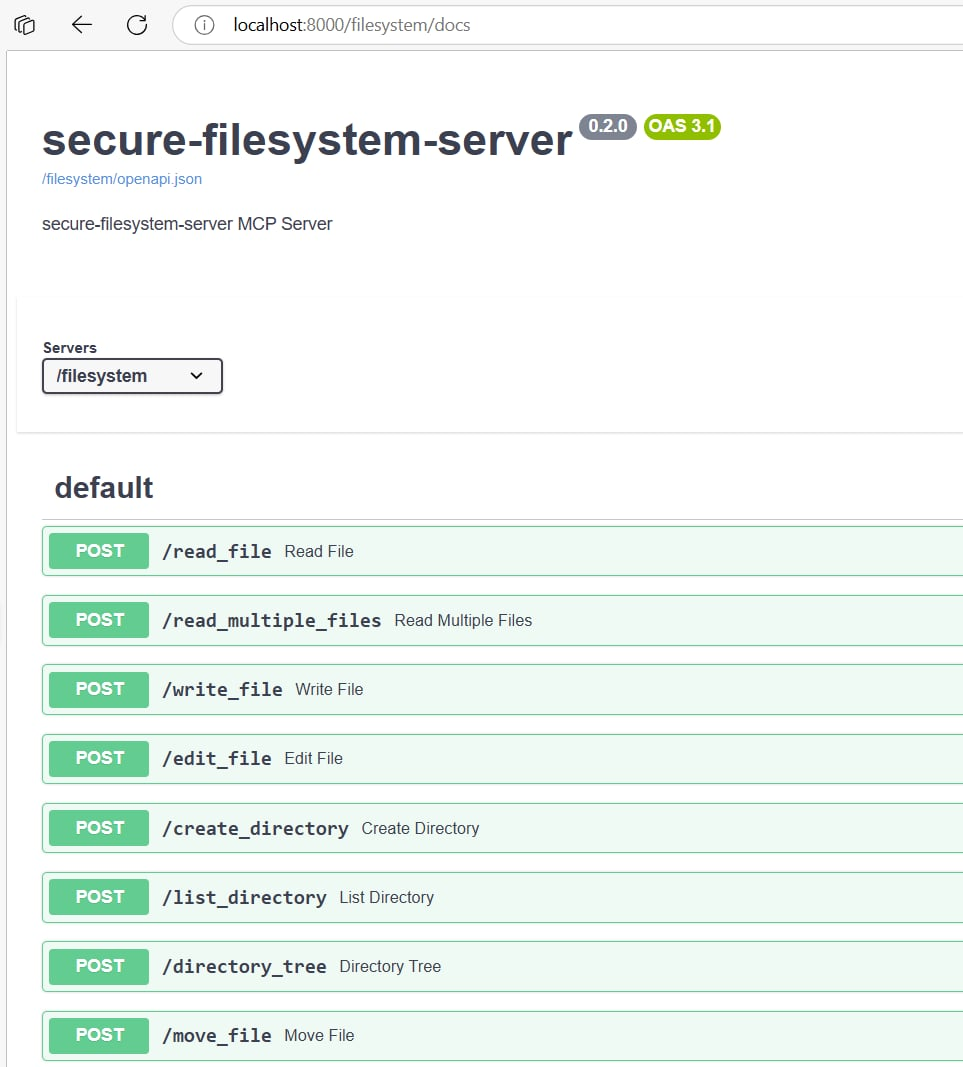
Task: Click the 0.2.0 version badge
Action: (x=608, y=127)
